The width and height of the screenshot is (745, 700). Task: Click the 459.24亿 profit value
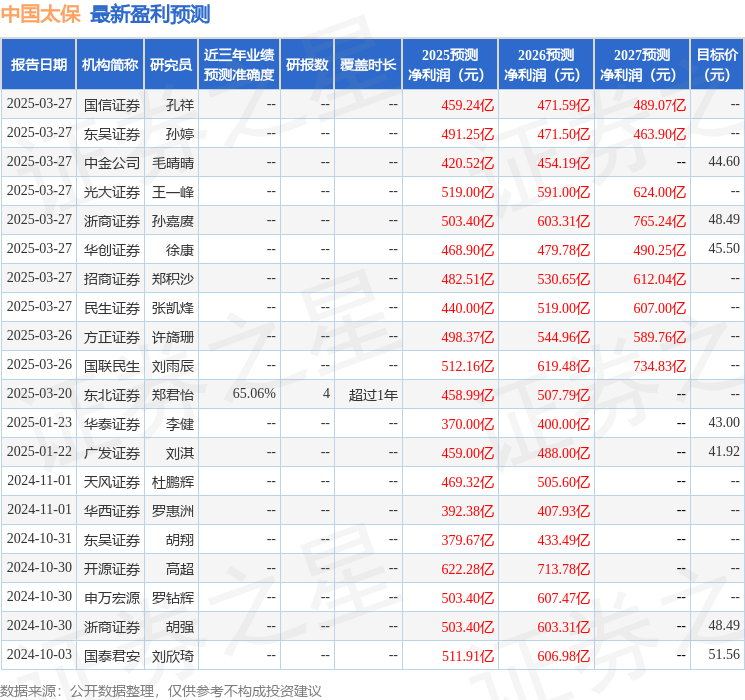click(x=468, y=105)
